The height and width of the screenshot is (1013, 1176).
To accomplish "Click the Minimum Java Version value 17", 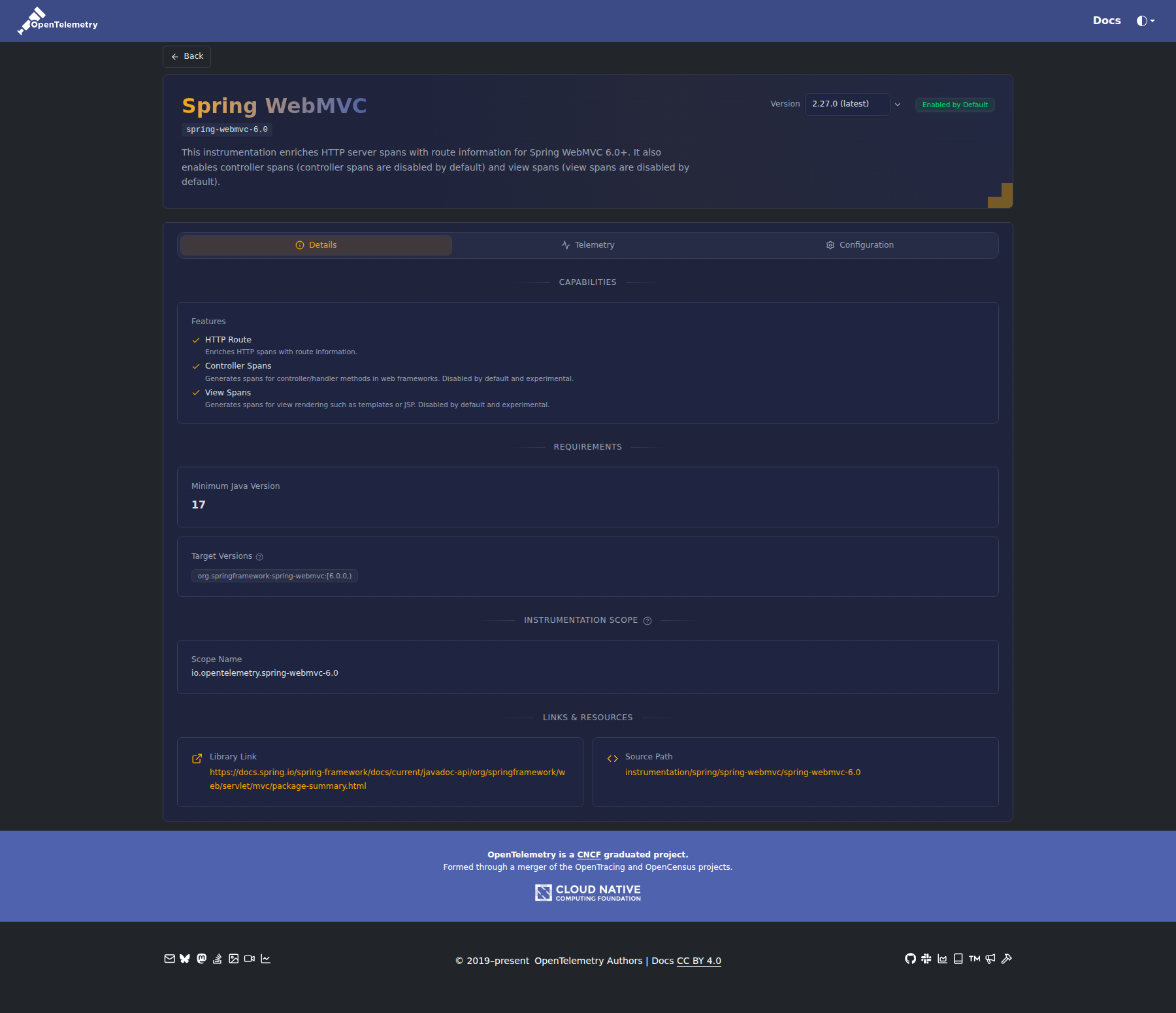I will click(199, 505).
